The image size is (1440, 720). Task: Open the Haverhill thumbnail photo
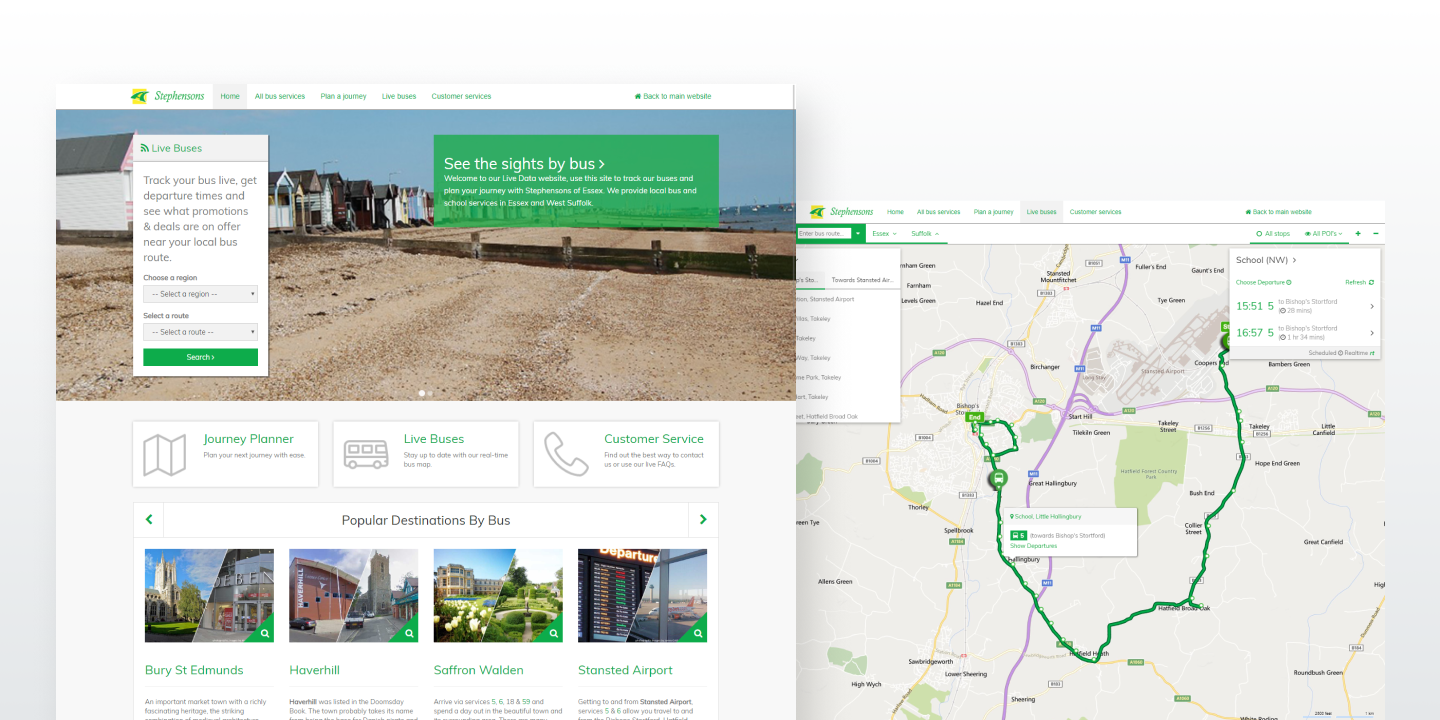tap(354, 595)
